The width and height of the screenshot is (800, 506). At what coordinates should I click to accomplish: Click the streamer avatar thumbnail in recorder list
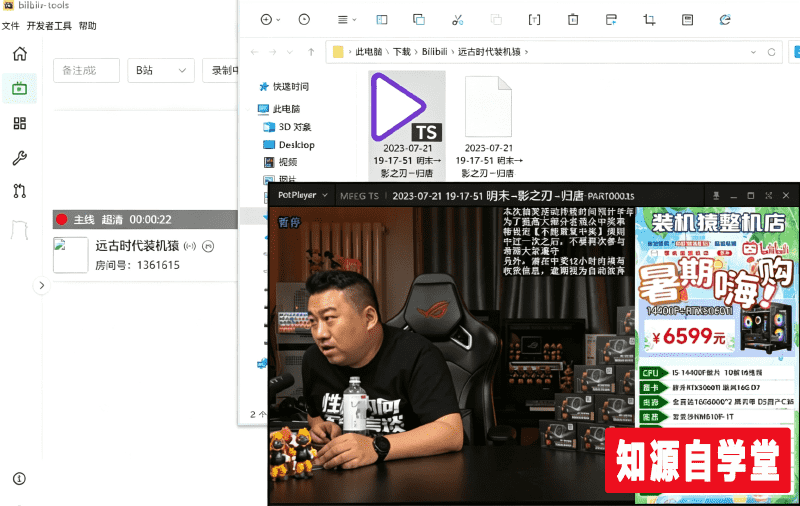coord(70,255)
